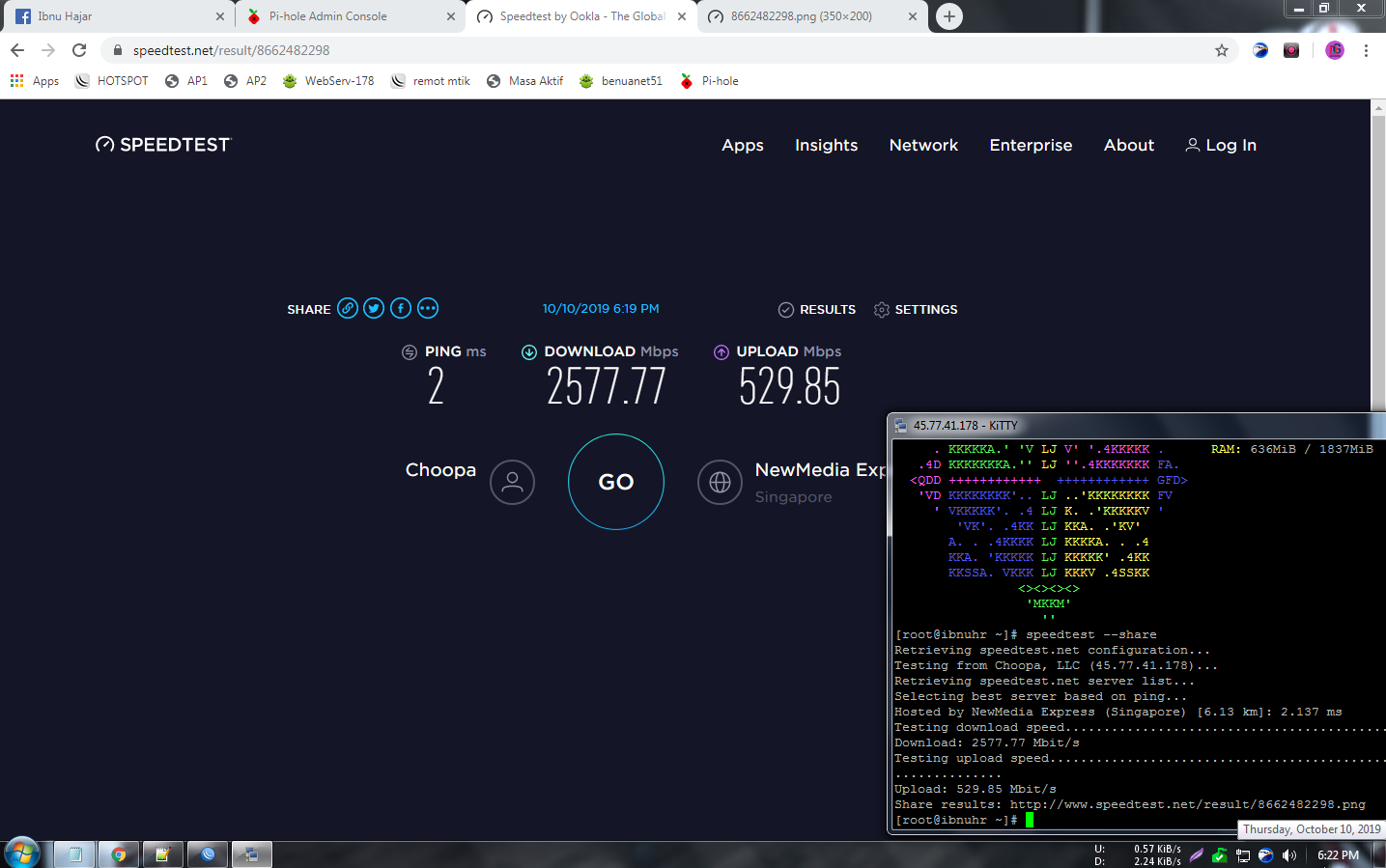The width and height of the screenshot is (1386, 868).
Task: Go back to previous page
Action: (17, 50)
